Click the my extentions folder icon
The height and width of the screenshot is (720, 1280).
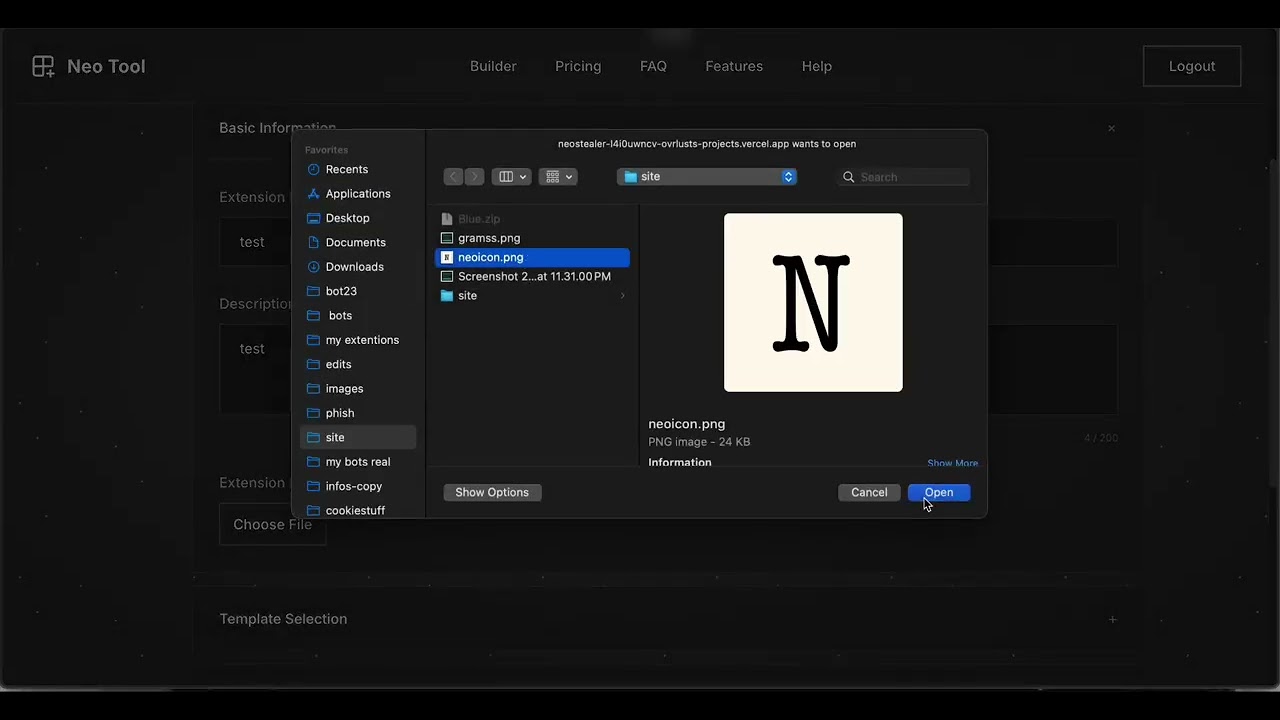click(314, 340)
